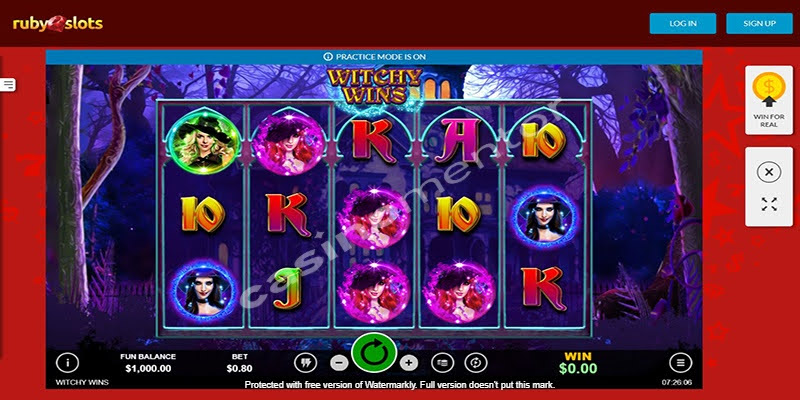
Task: Enable autoplay with circular arrows icon
Action: (x=476, y=363)
